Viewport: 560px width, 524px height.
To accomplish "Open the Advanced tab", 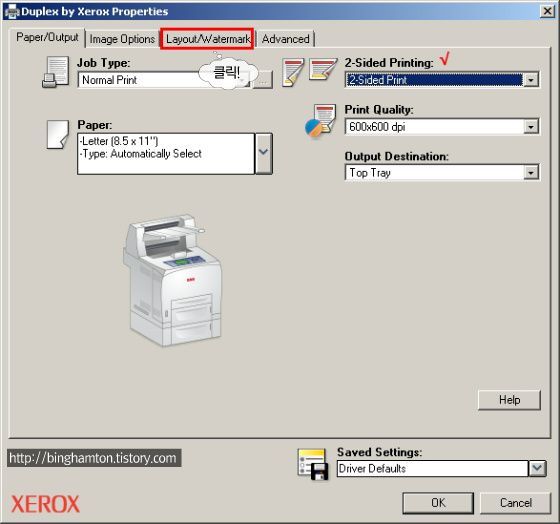I will click(x=286, y=39).
